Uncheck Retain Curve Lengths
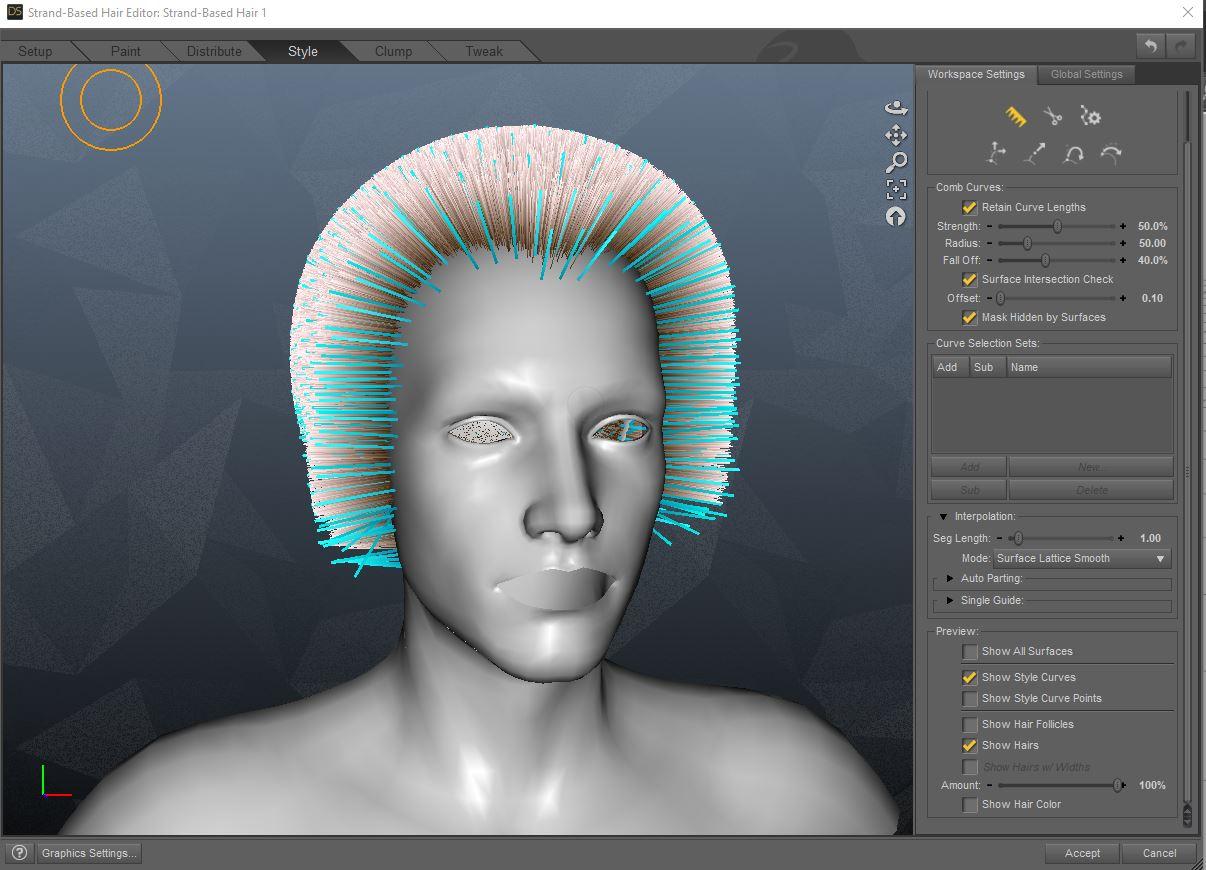 tap(969, 207)
